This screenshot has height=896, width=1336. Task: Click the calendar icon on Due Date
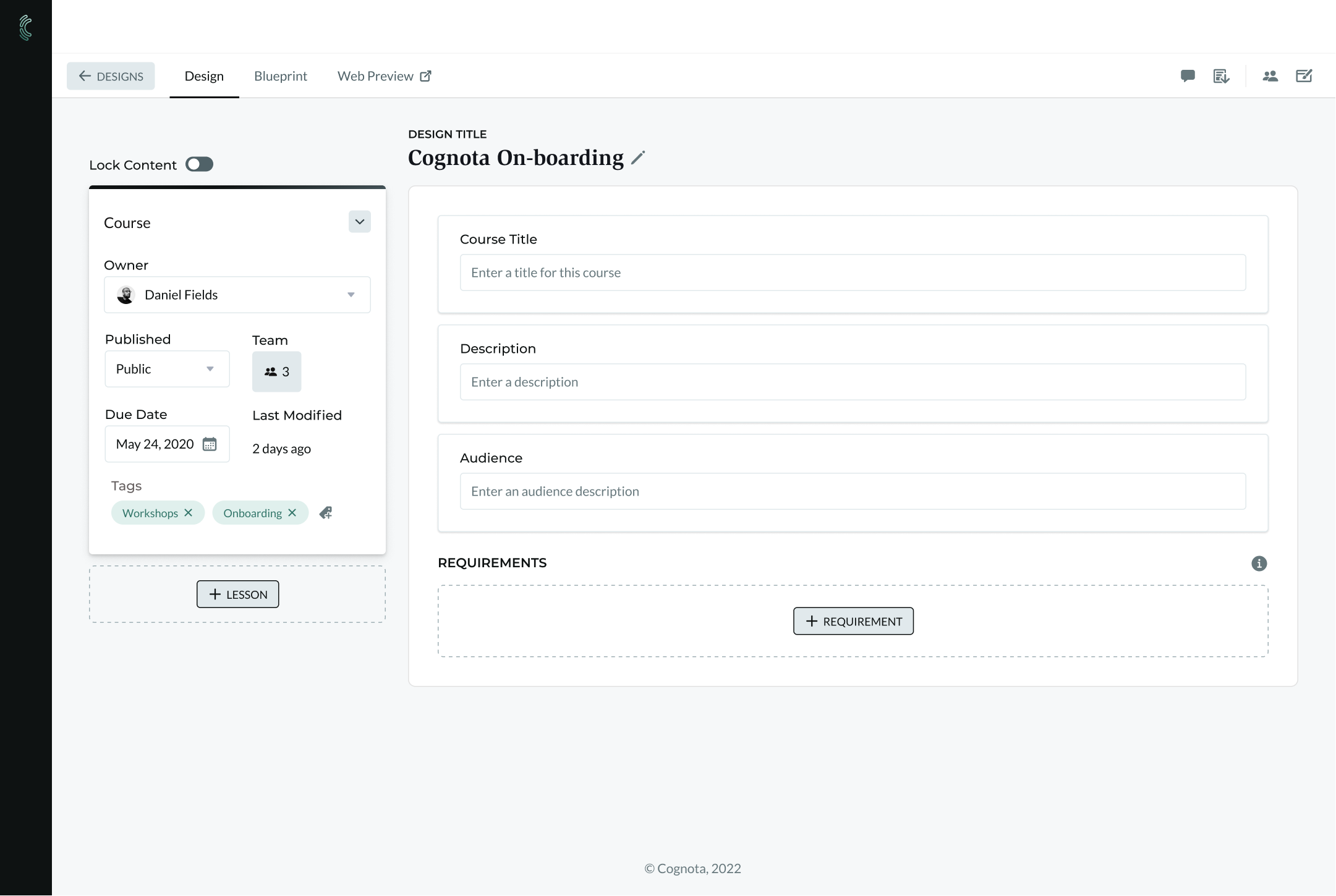208,443
